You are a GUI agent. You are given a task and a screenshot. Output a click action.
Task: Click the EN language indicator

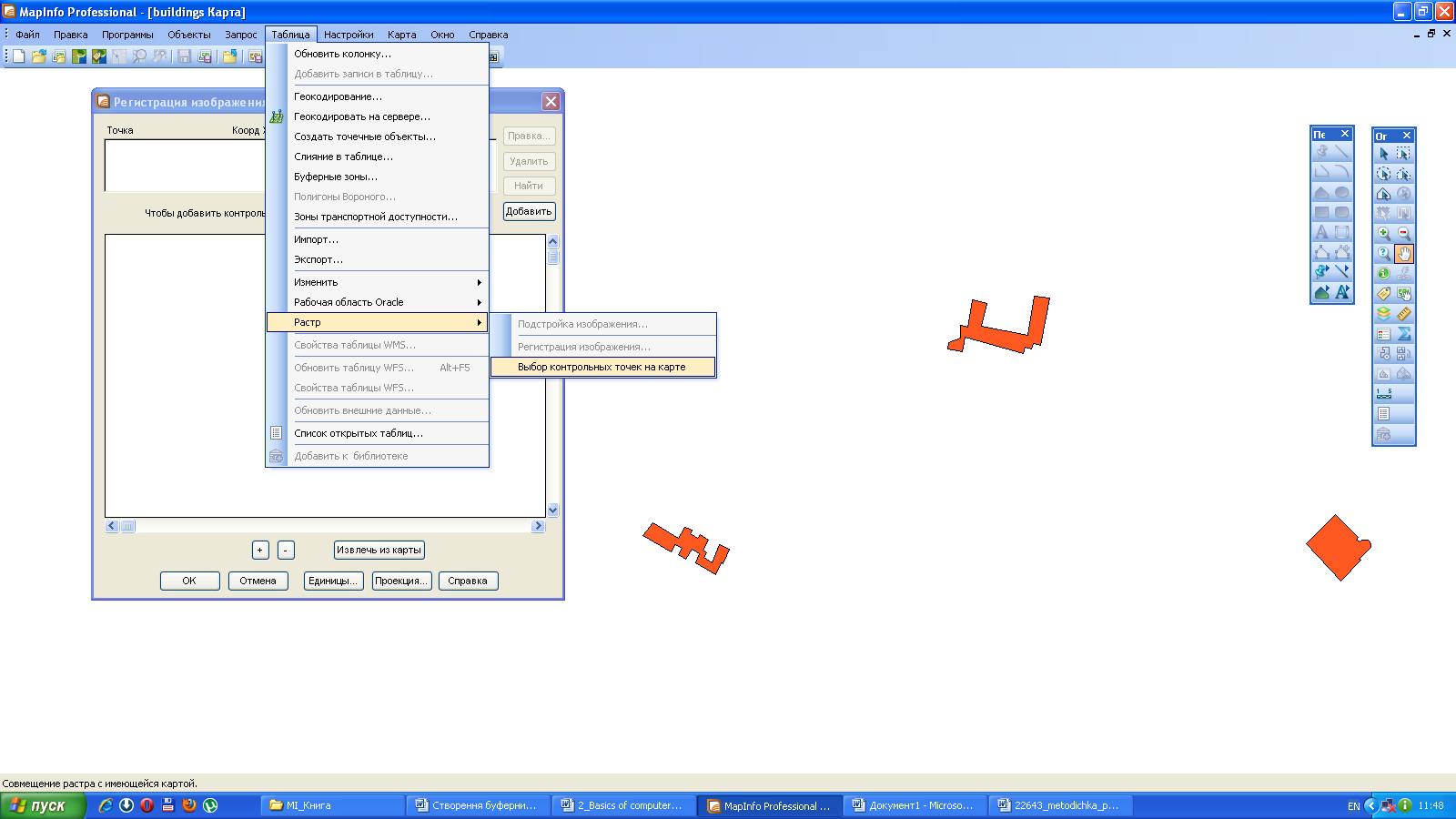point(1353,806)
